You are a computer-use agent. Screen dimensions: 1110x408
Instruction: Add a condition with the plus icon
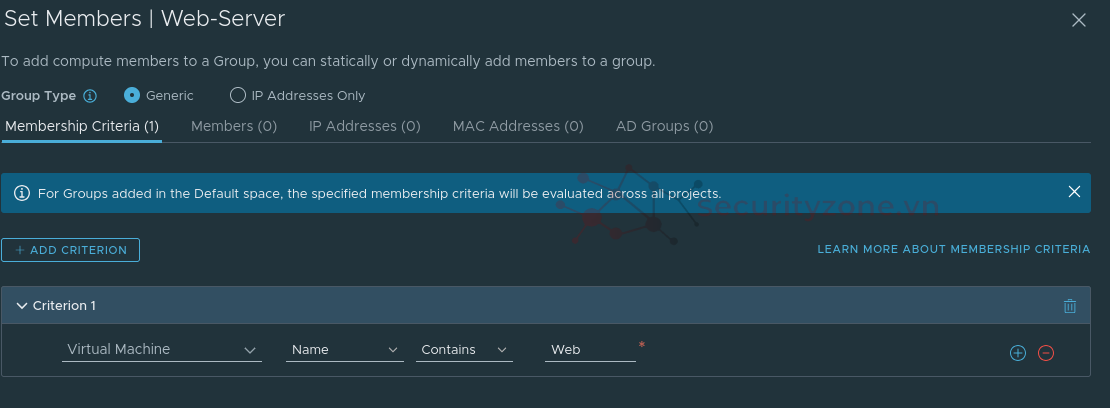click(x=1018, y=353)
